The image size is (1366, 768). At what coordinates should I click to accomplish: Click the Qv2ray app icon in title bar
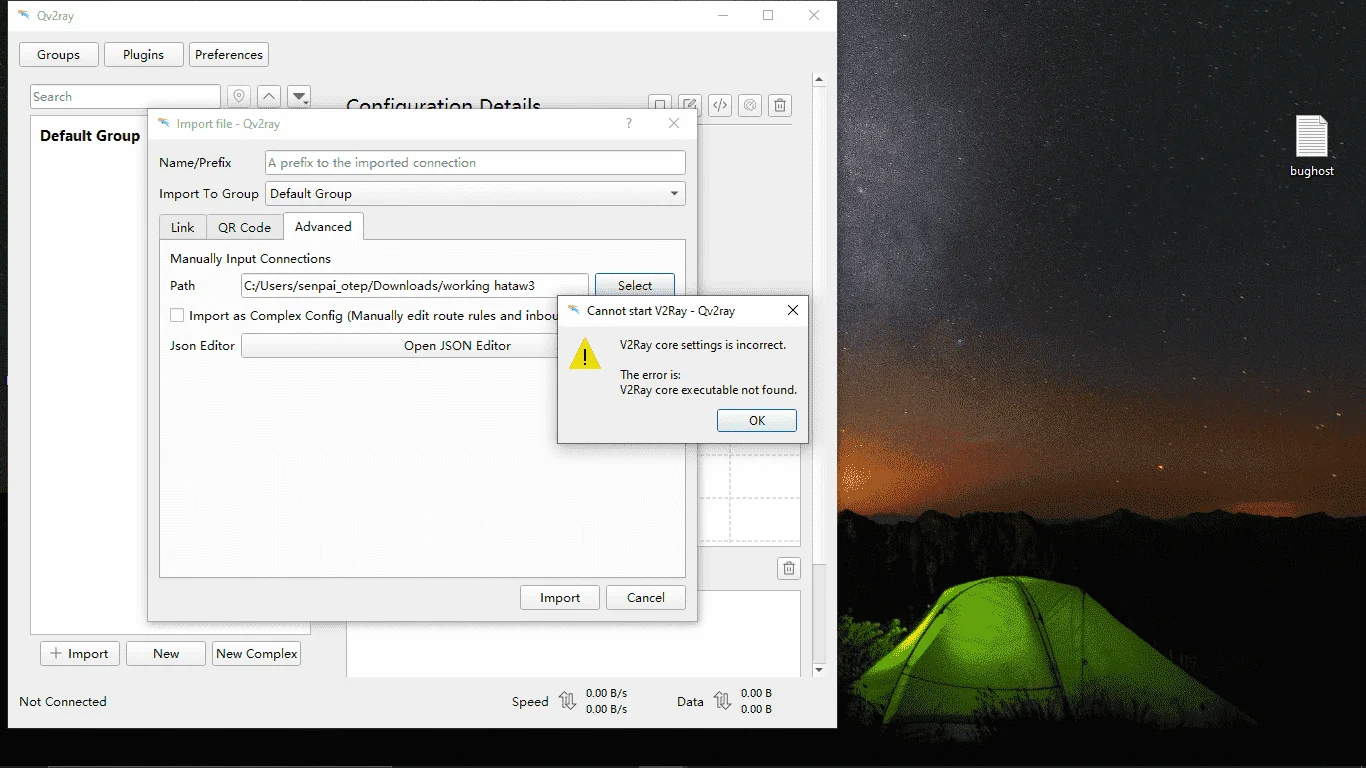coord(24,16)
